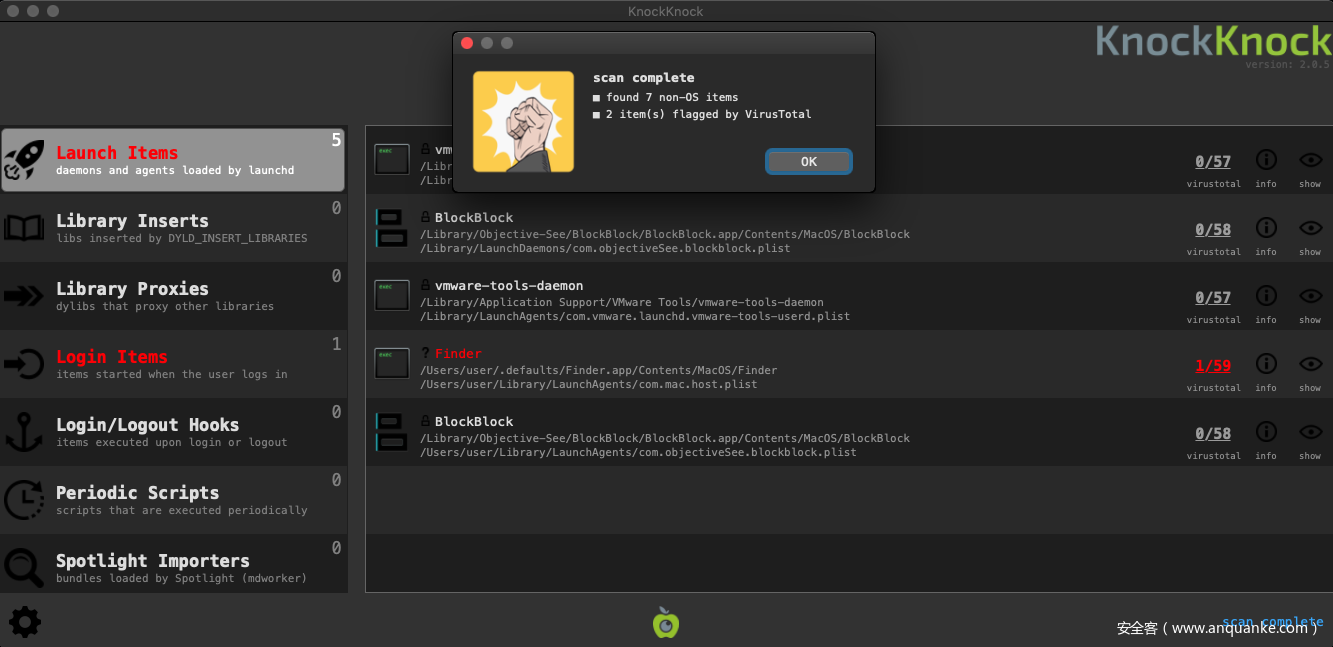Viewport: 1333px width, 647px height.
Task: Open VirusTotal 0/57 result for vmware-tools-daemon
Action: click(1213, 298)
